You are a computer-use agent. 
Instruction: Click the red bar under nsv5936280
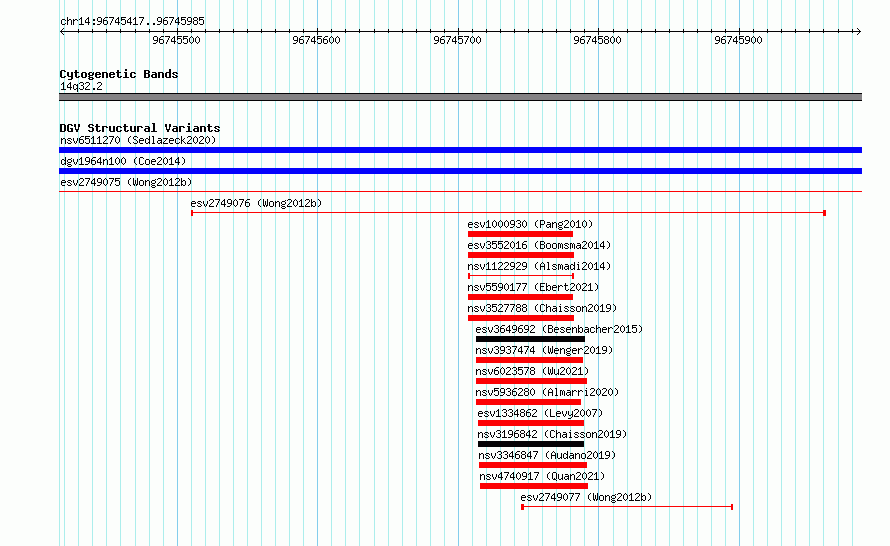point(528,402)
